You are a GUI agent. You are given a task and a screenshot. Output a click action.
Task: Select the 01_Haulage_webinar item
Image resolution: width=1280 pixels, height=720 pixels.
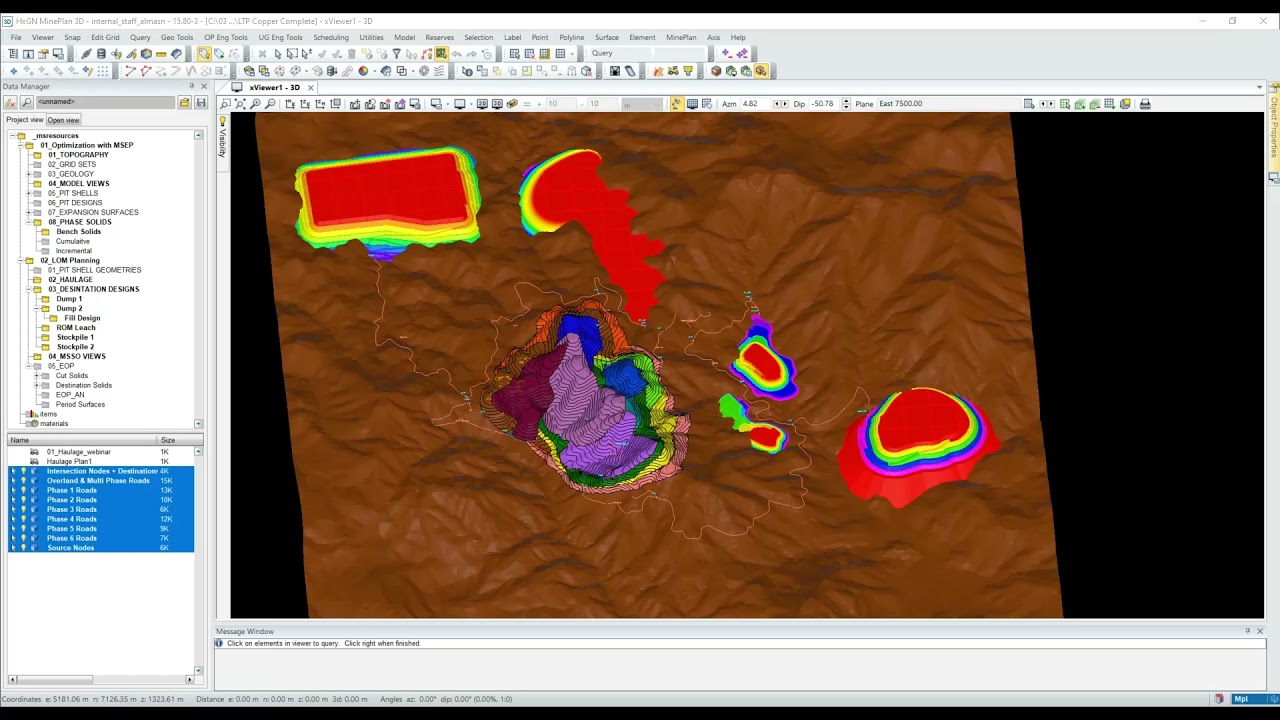pos(78,452)
